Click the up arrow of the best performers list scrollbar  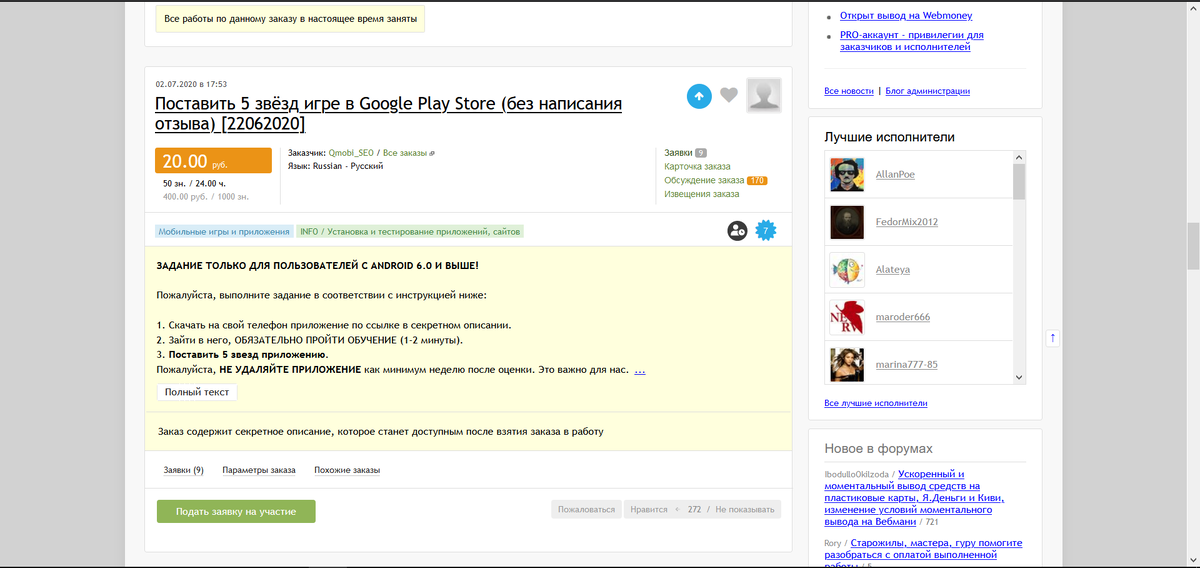click(x=1019, y=157)
